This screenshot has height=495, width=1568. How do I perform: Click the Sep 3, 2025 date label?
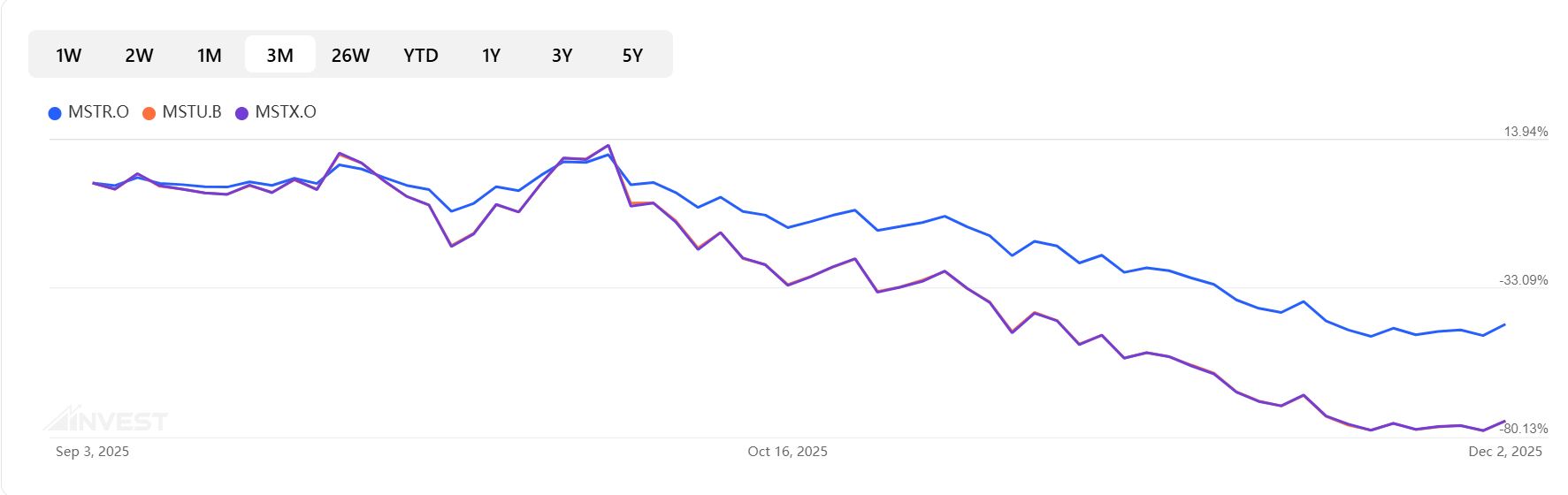(x=92, y=452)
